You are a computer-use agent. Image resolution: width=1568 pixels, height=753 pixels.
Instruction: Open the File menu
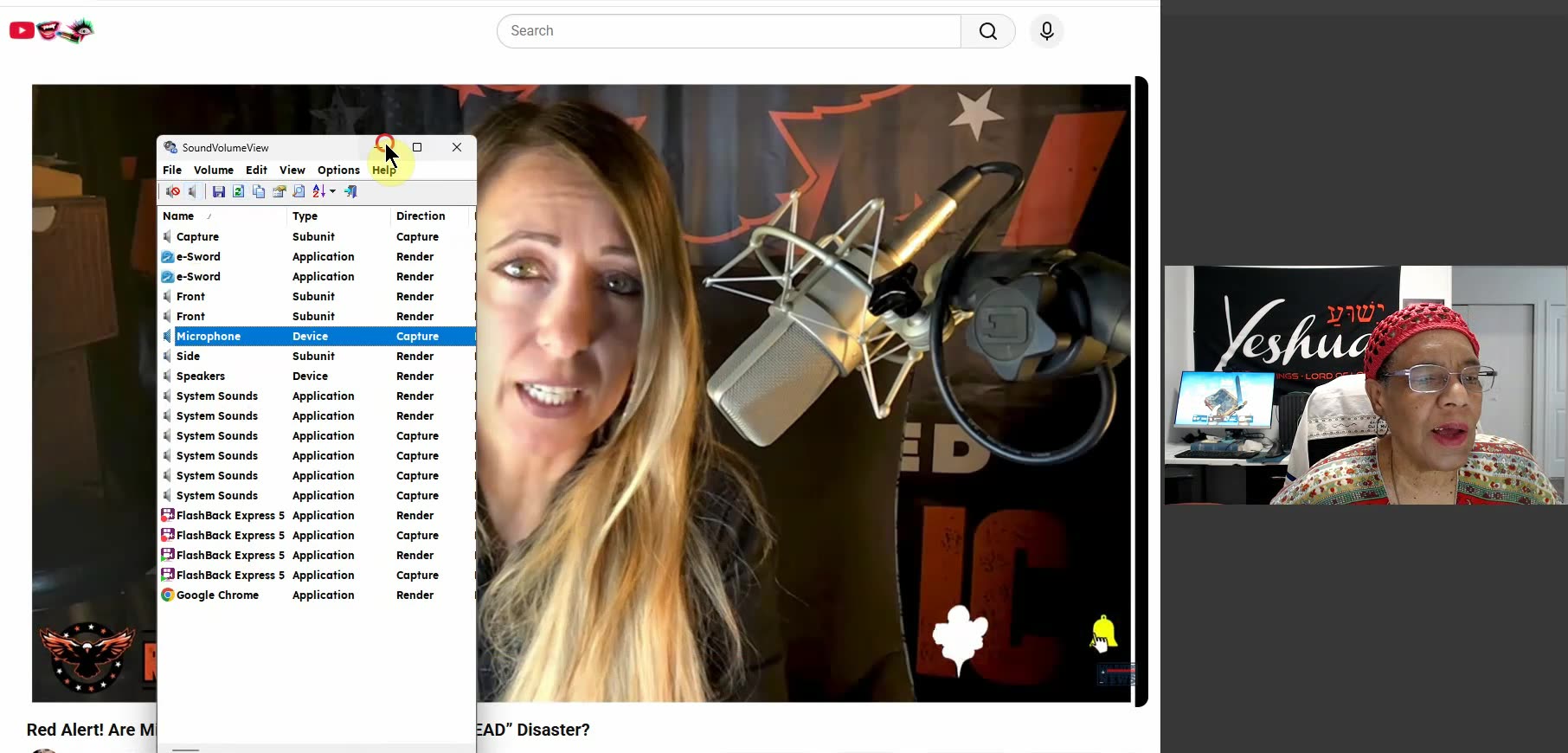tap(172, 170)
